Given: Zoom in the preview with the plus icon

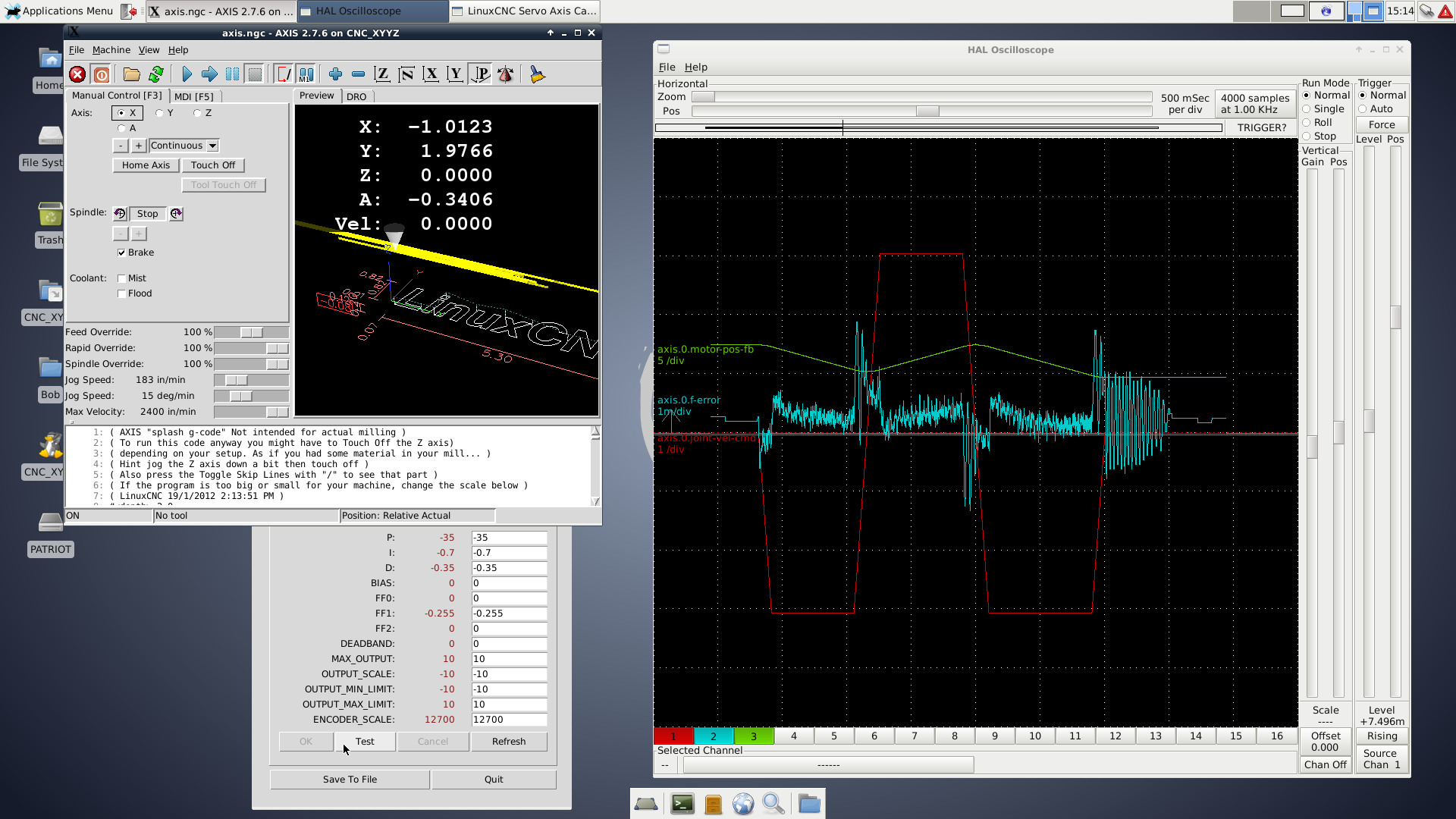Looking at the screenshot, I should click(335, 74).
